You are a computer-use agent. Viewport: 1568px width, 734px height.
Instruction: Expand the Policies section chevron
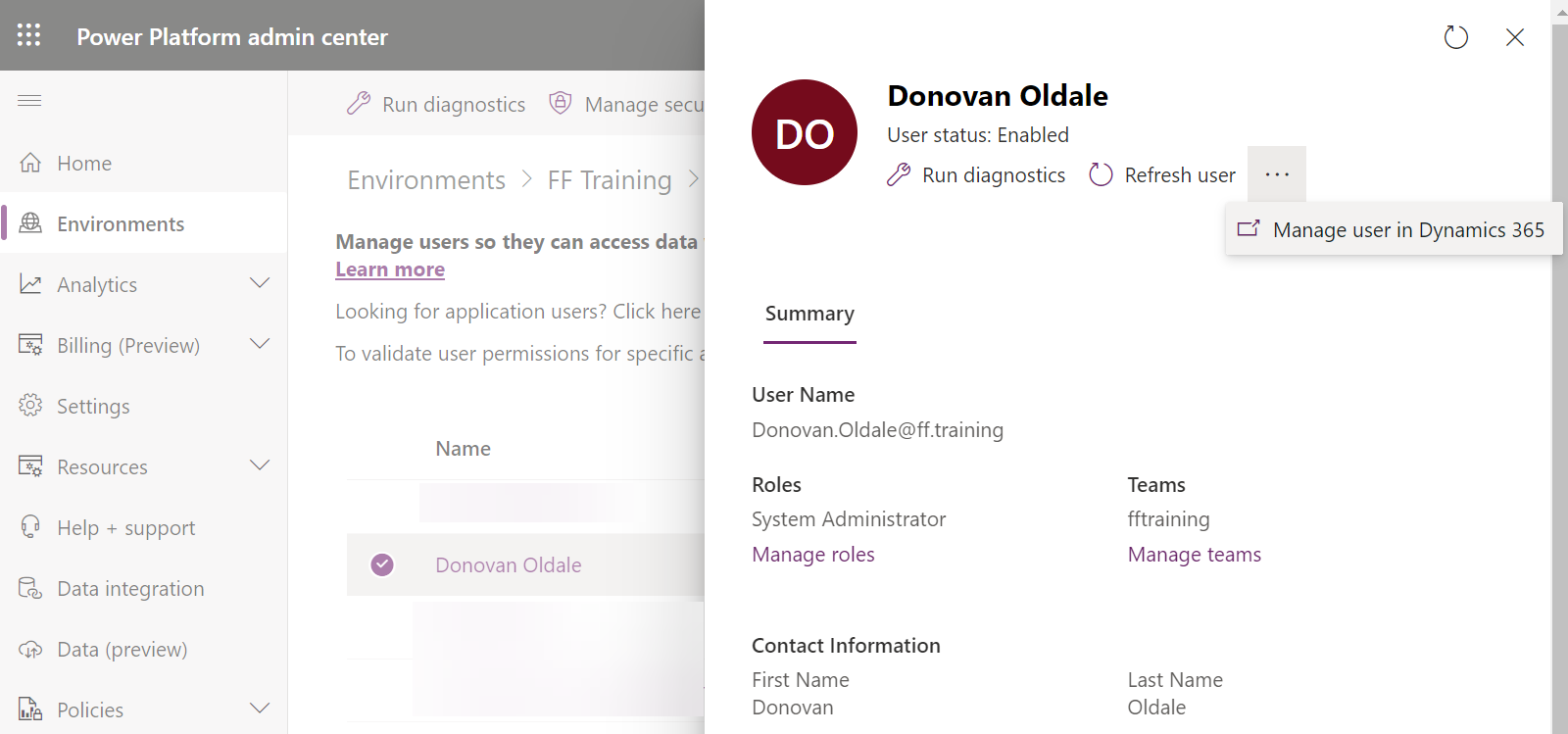click(260, 710)
